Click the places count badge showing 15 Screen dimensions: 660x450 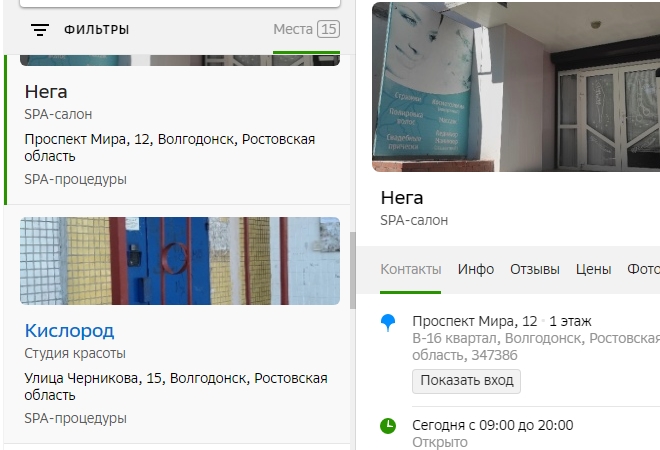(328, 29)
